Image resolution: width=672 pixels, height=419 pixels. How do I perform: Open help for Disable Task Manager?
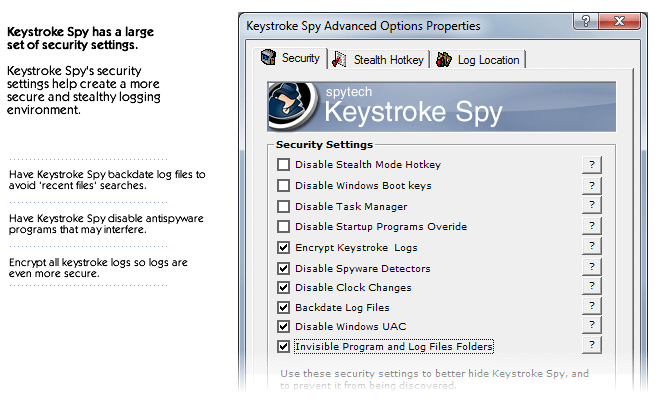pyautogui.click(x=591, y=206)
